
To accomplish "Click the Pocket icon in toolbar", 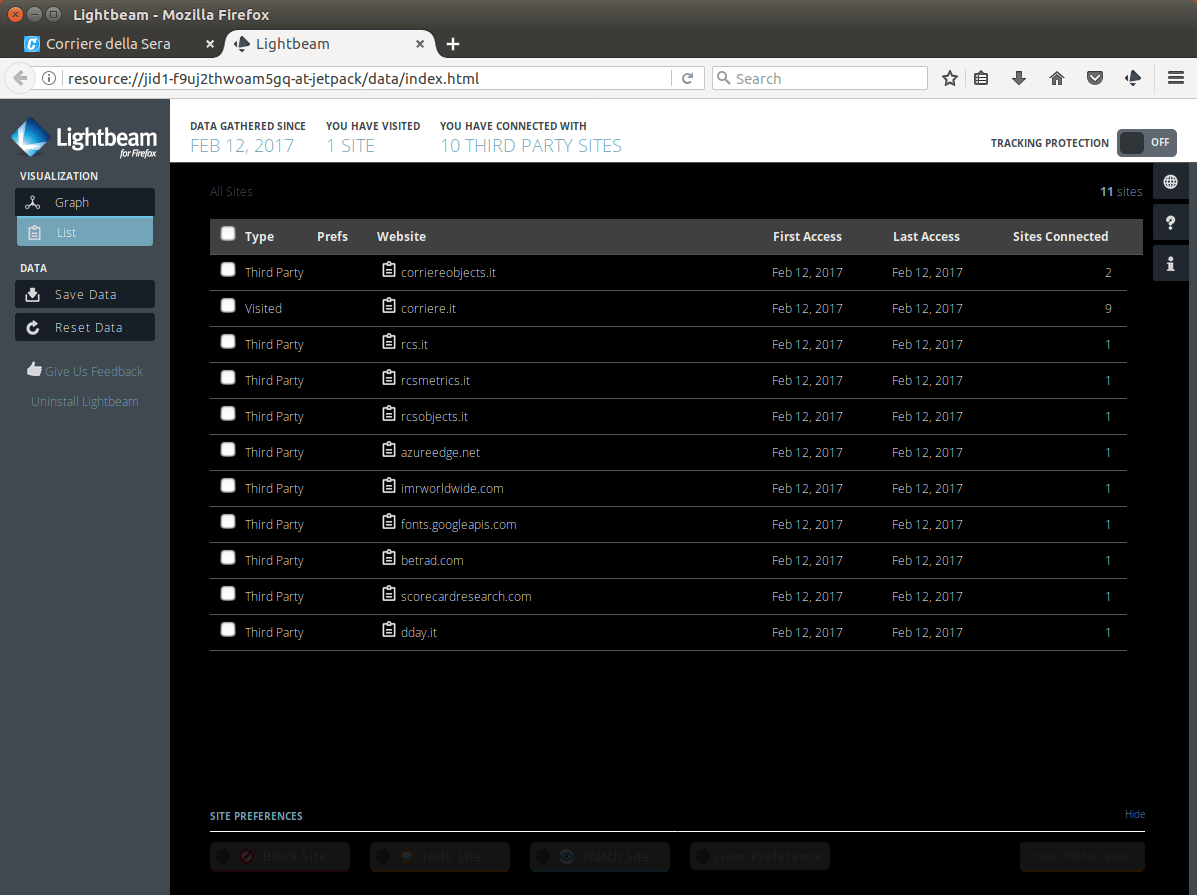I will (x=1095, y=78).
